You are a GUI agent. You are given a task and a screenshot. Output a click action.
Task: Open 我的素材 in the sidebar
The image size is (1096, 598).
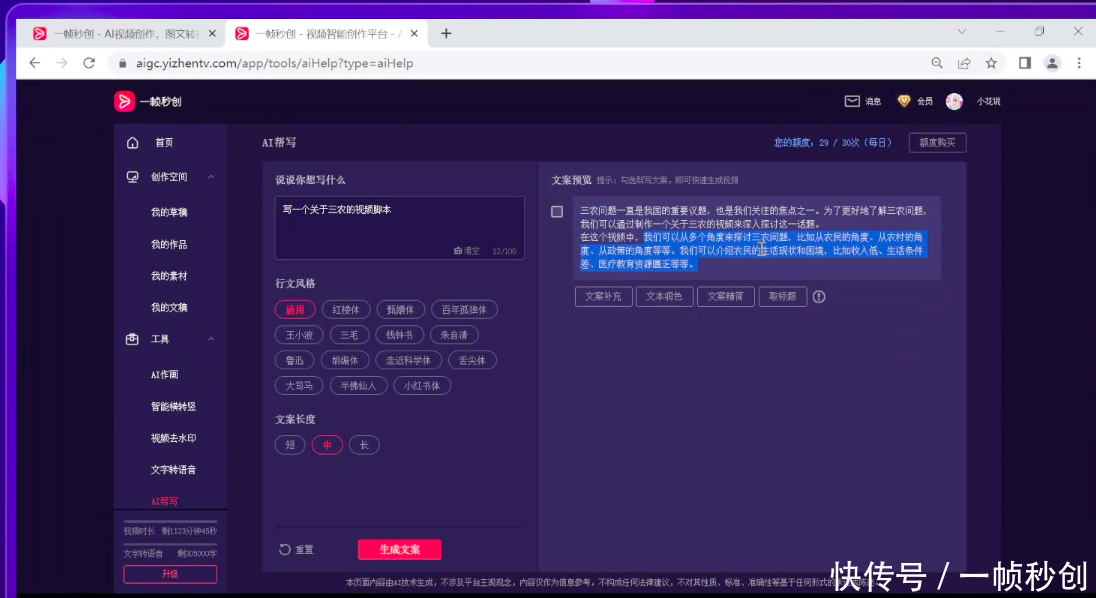pyautogui.click(x=169, y=276)
